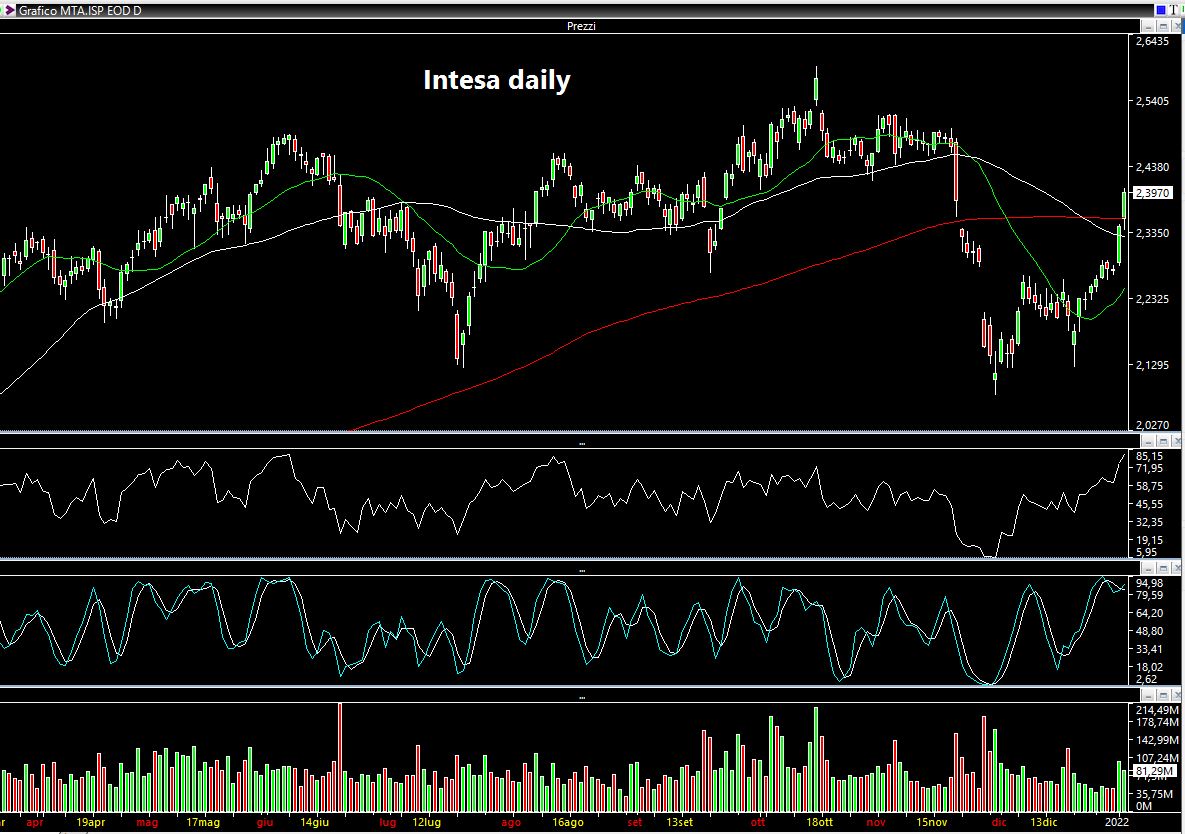Click the 2022 year label on time axis
The image size is (1185, 834).
point(1116,822)
